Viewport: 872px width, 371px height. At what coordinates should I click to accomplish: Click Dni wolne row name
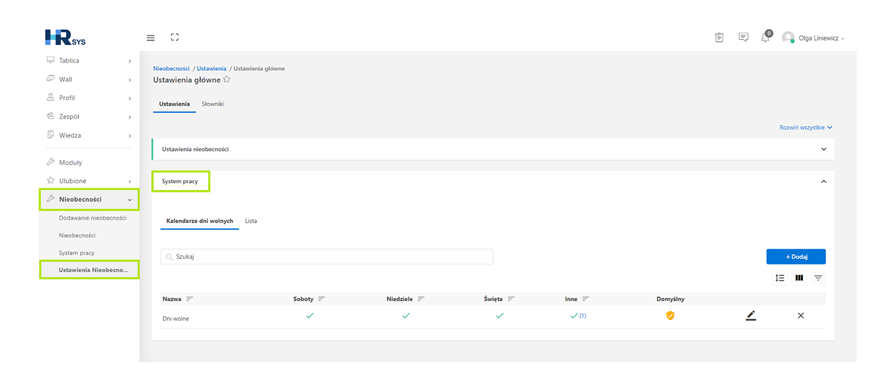176,319
